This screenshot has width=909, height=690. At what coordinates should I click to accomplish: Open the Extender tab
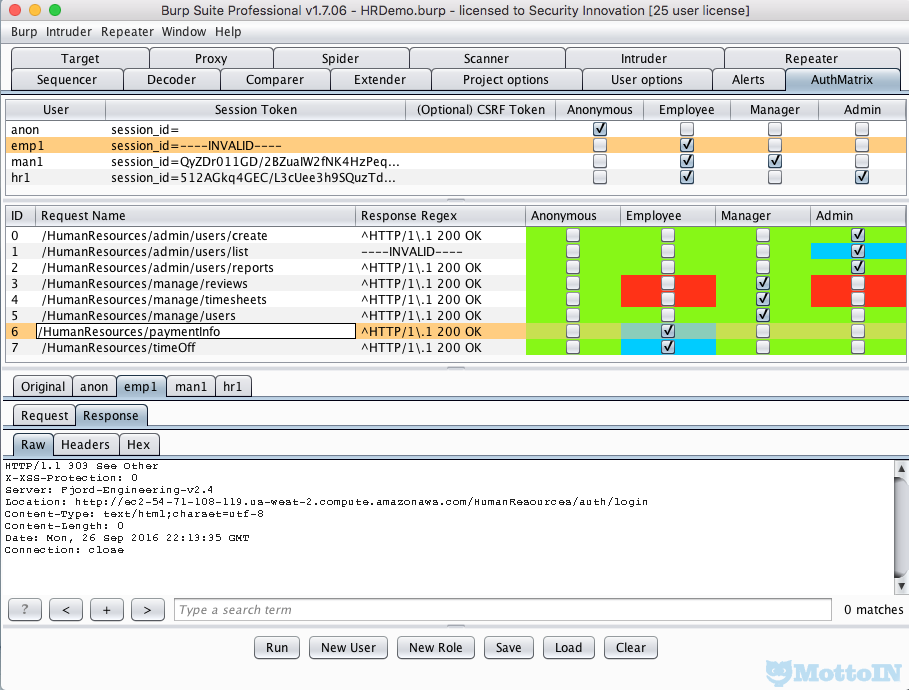[x=380, y=79]
